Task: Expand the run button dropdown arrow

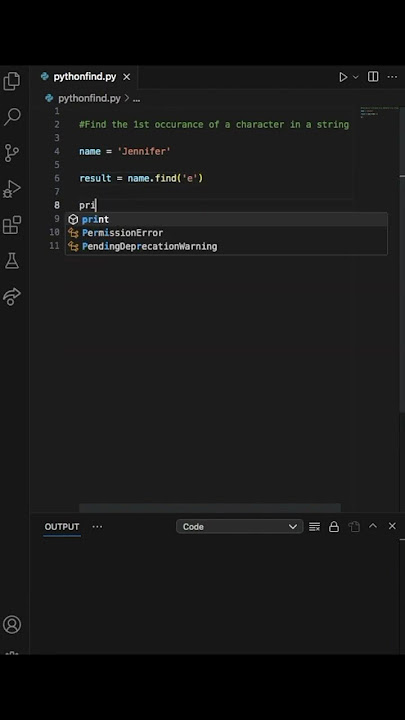Action: [355, 77]
